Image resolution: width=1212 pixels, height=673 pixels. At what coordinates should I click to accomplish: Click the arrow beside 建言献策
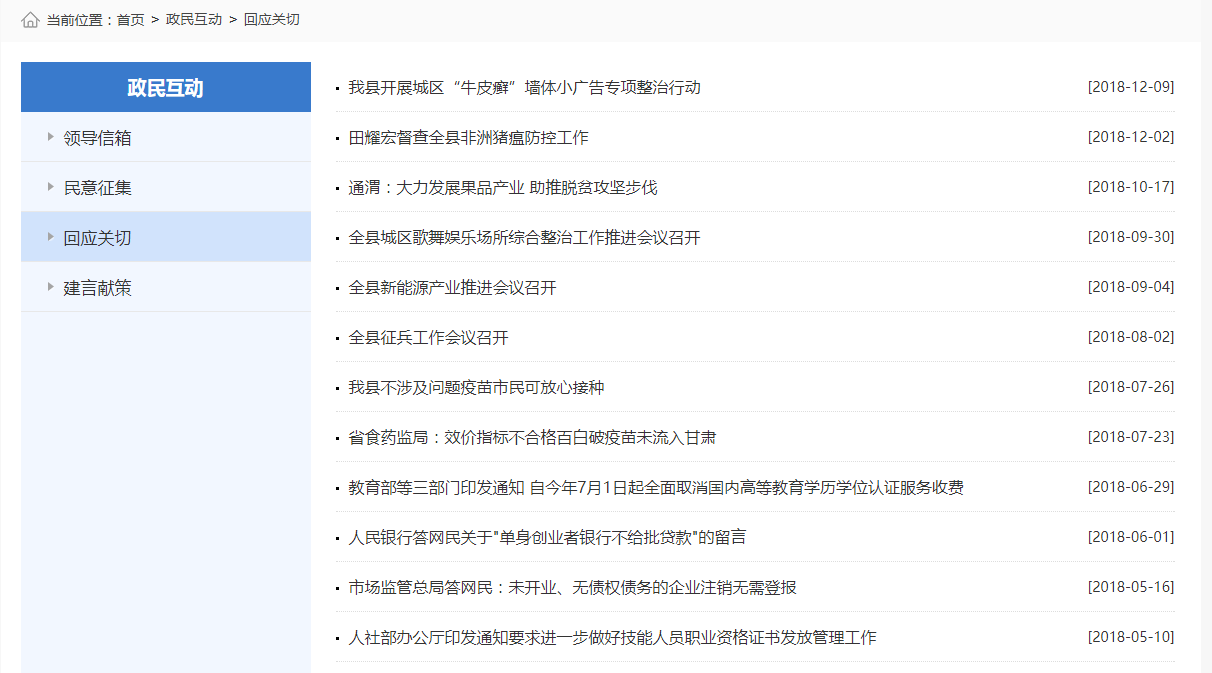click(x=50, y=287)
